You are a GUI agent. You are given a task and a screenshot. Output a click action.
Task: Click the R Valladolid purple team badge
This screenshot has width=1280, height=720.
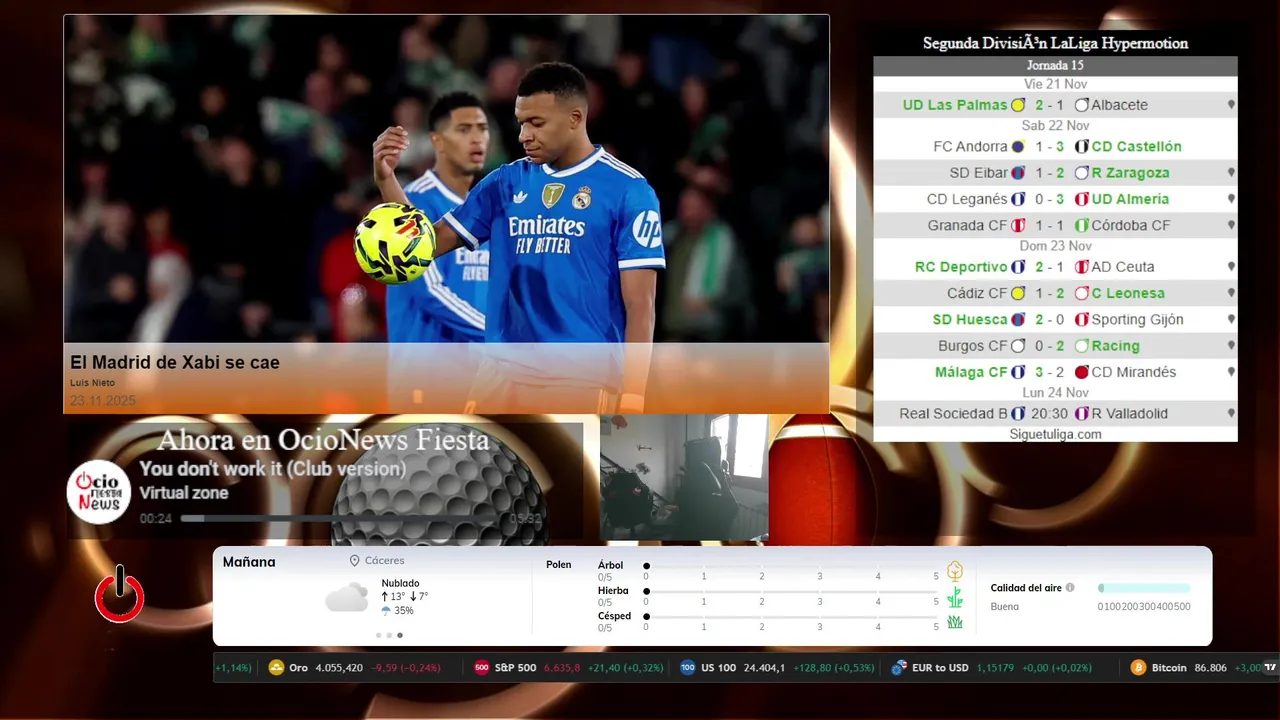click(x=1081, y=413)
